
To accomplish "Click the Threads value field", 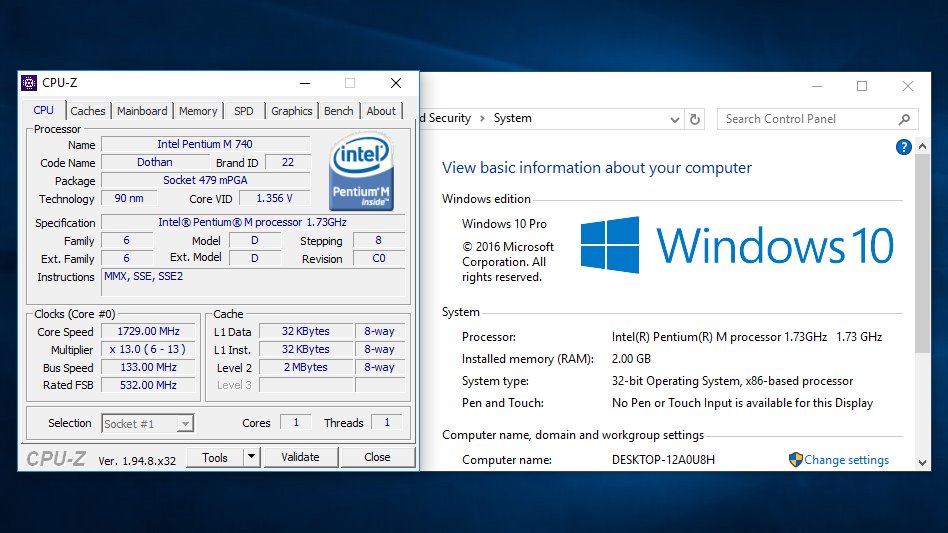I will (x=387, y=422).
